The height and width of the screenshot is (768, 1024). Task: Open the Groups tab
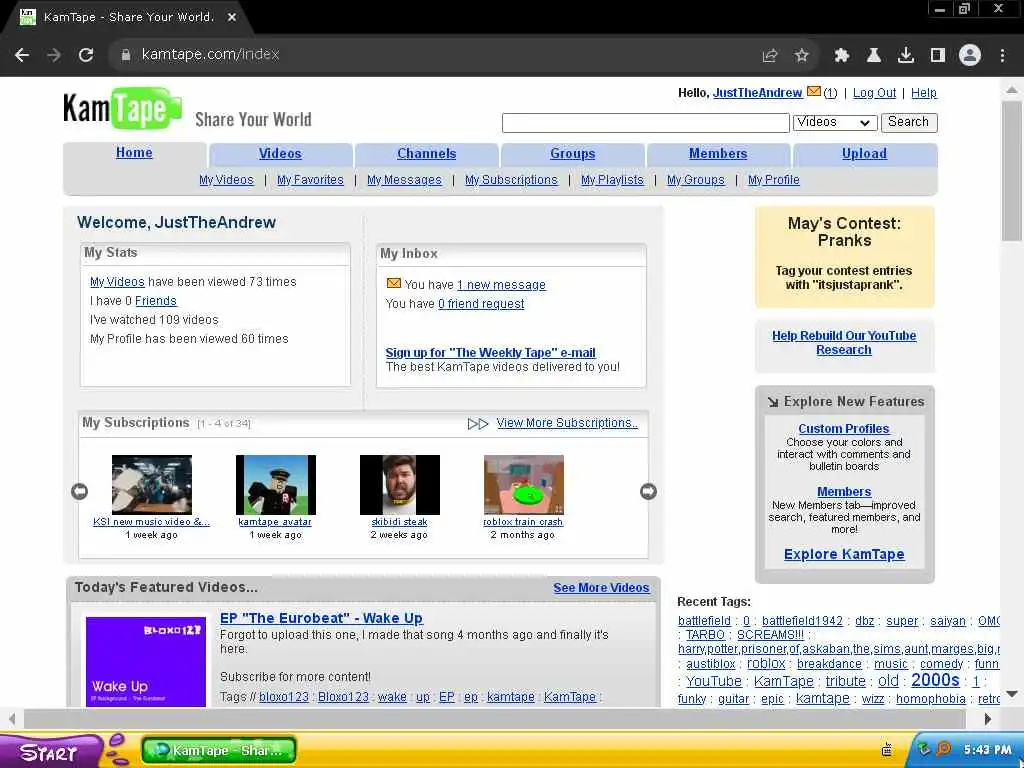(x=573, y=154)
